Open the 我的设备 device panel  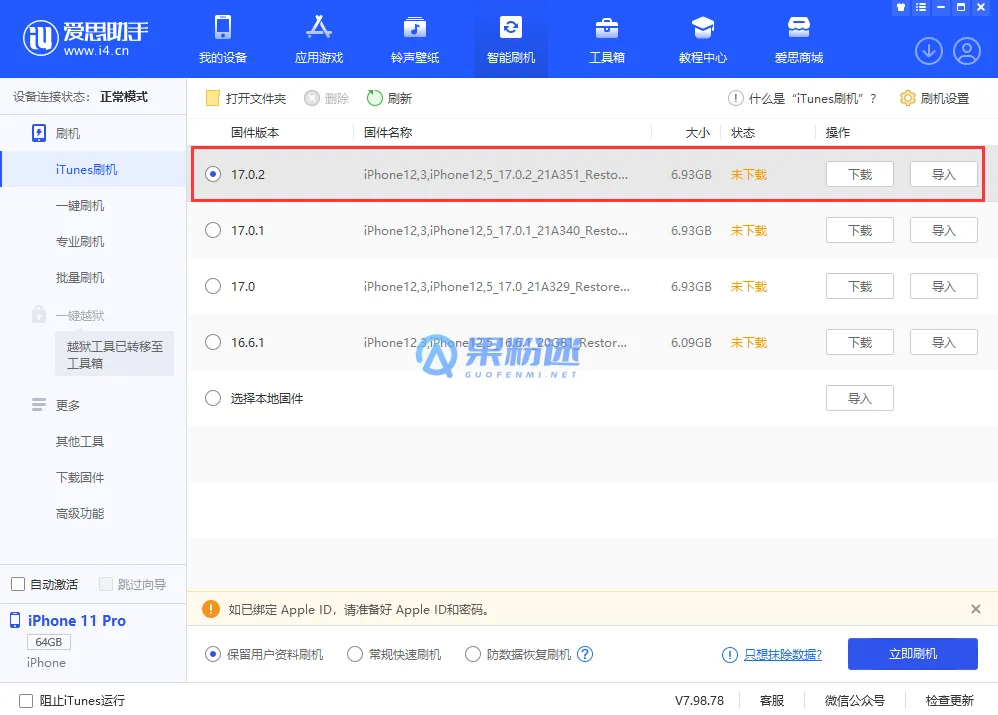[x=222, y=38]
